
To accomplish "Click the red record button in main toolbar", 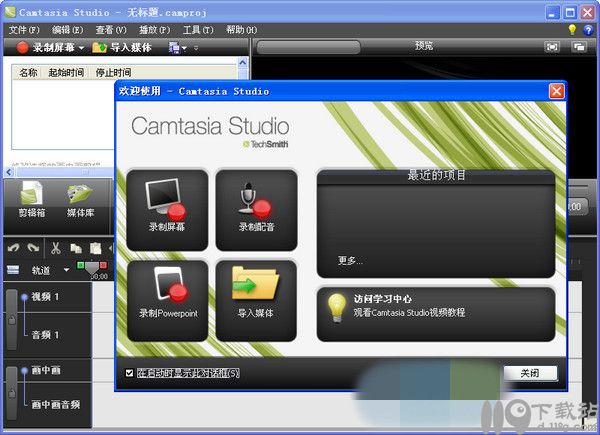I will click(23, 47).
